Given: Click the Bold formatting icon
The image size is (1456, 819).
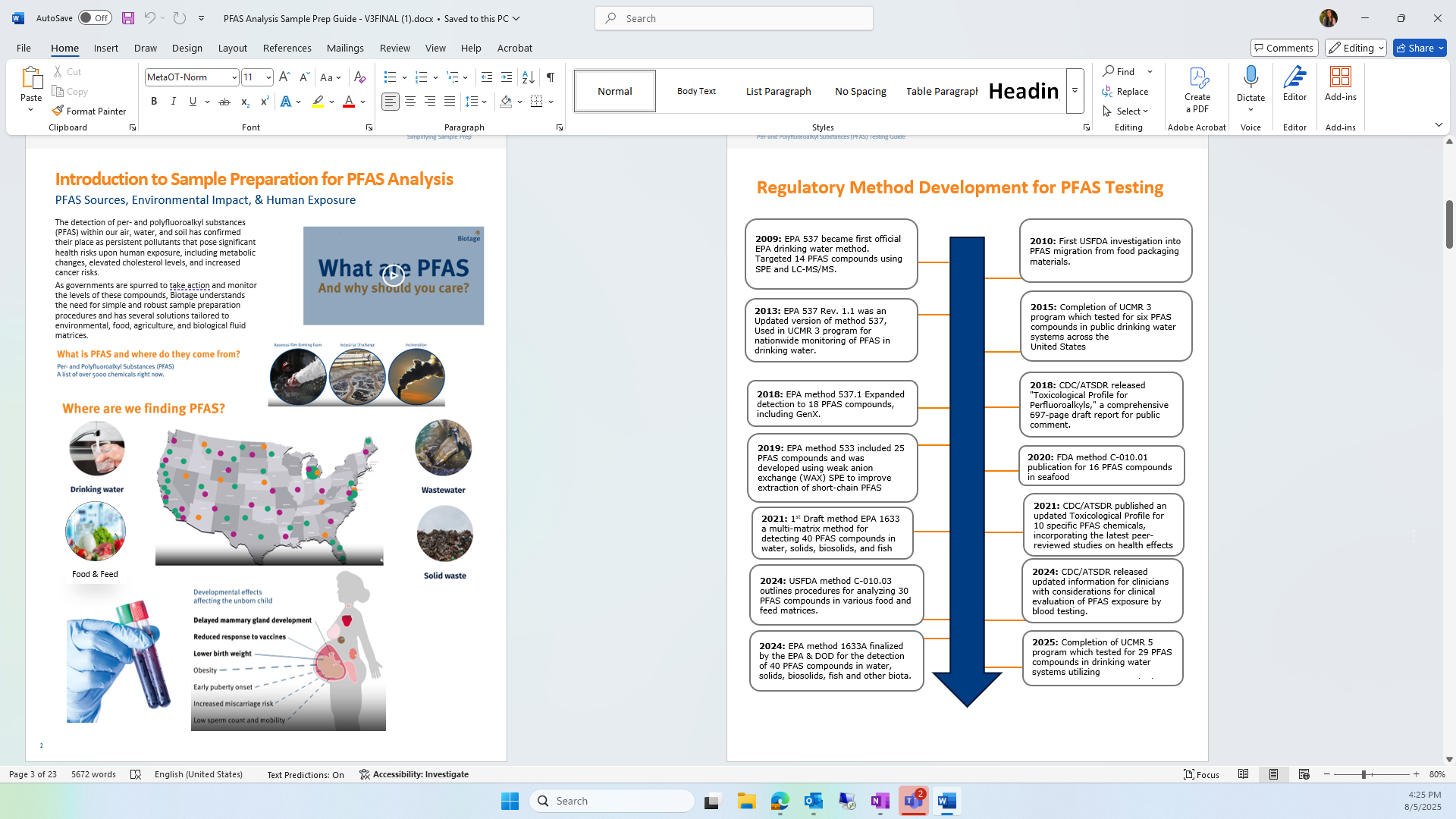Looking at the screenshot, I should (x=154, y=102).
